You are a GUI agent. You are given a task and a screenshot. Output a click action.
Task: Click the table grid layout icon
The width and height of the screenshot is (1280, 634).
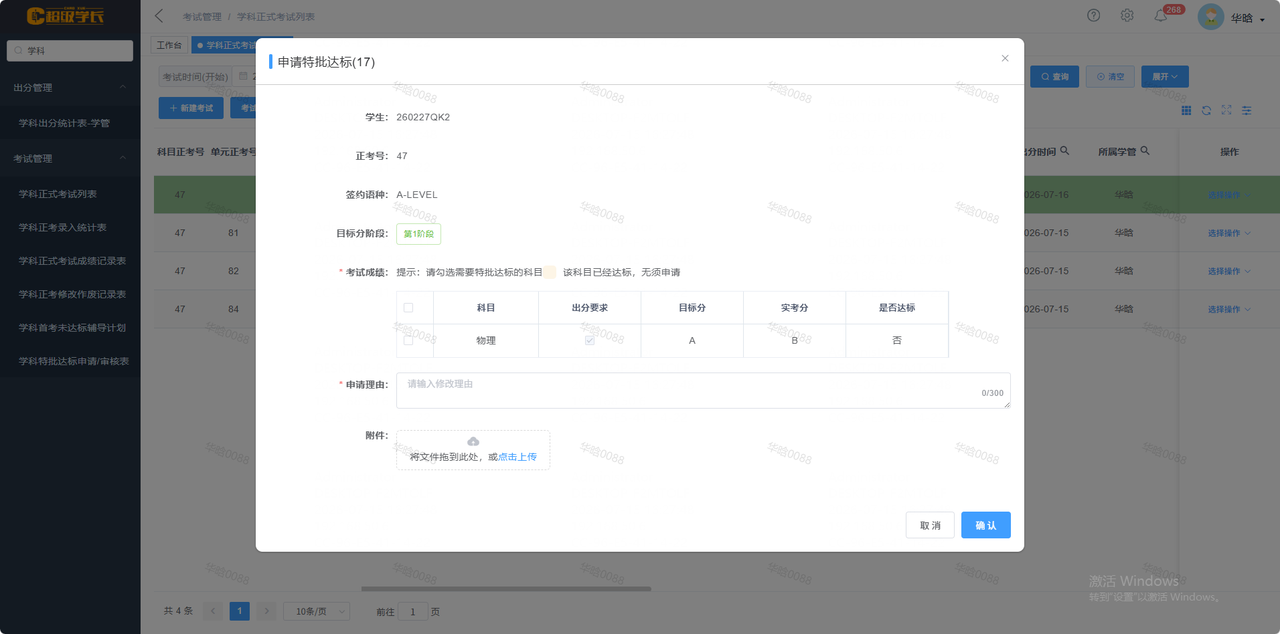pos(1187,110)
